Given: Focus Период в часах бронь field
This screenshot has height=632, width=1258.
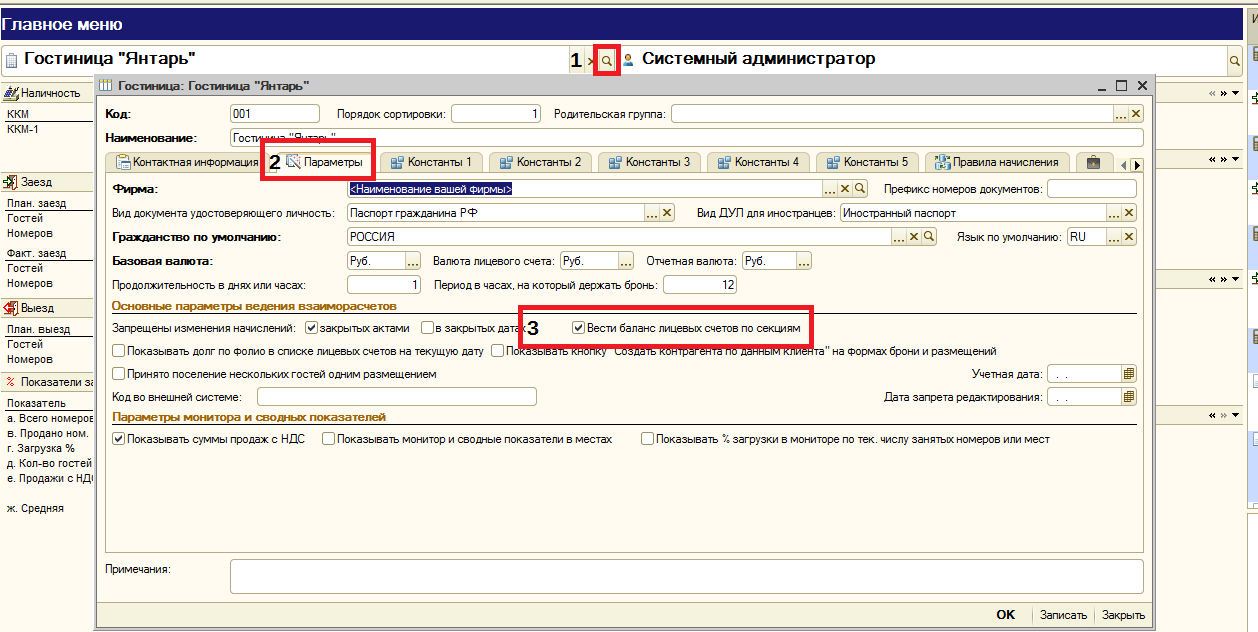Looking at the screenshot, I should [700, 285].
